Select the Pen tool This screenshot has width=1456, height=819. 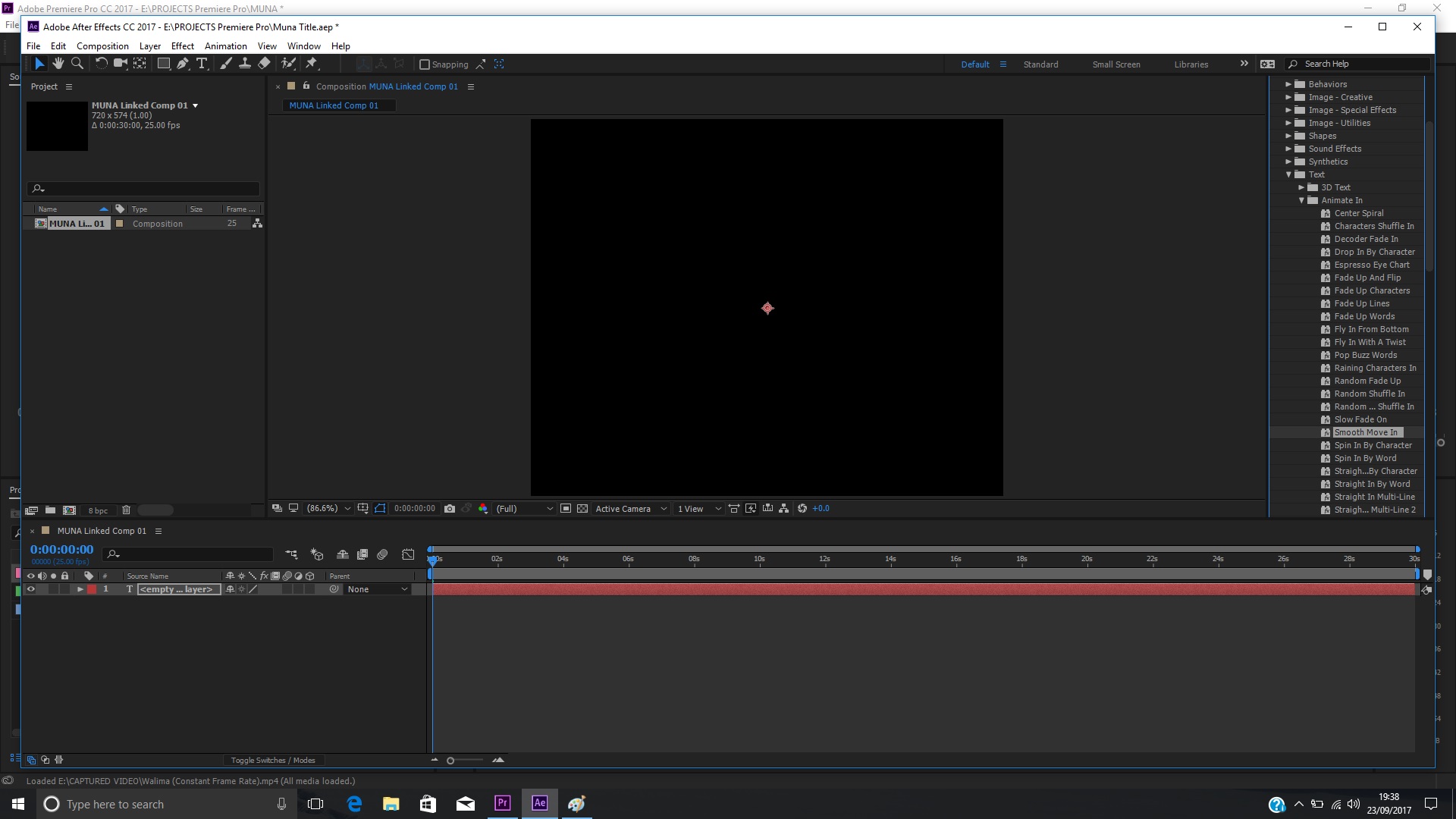coord(182,64)
